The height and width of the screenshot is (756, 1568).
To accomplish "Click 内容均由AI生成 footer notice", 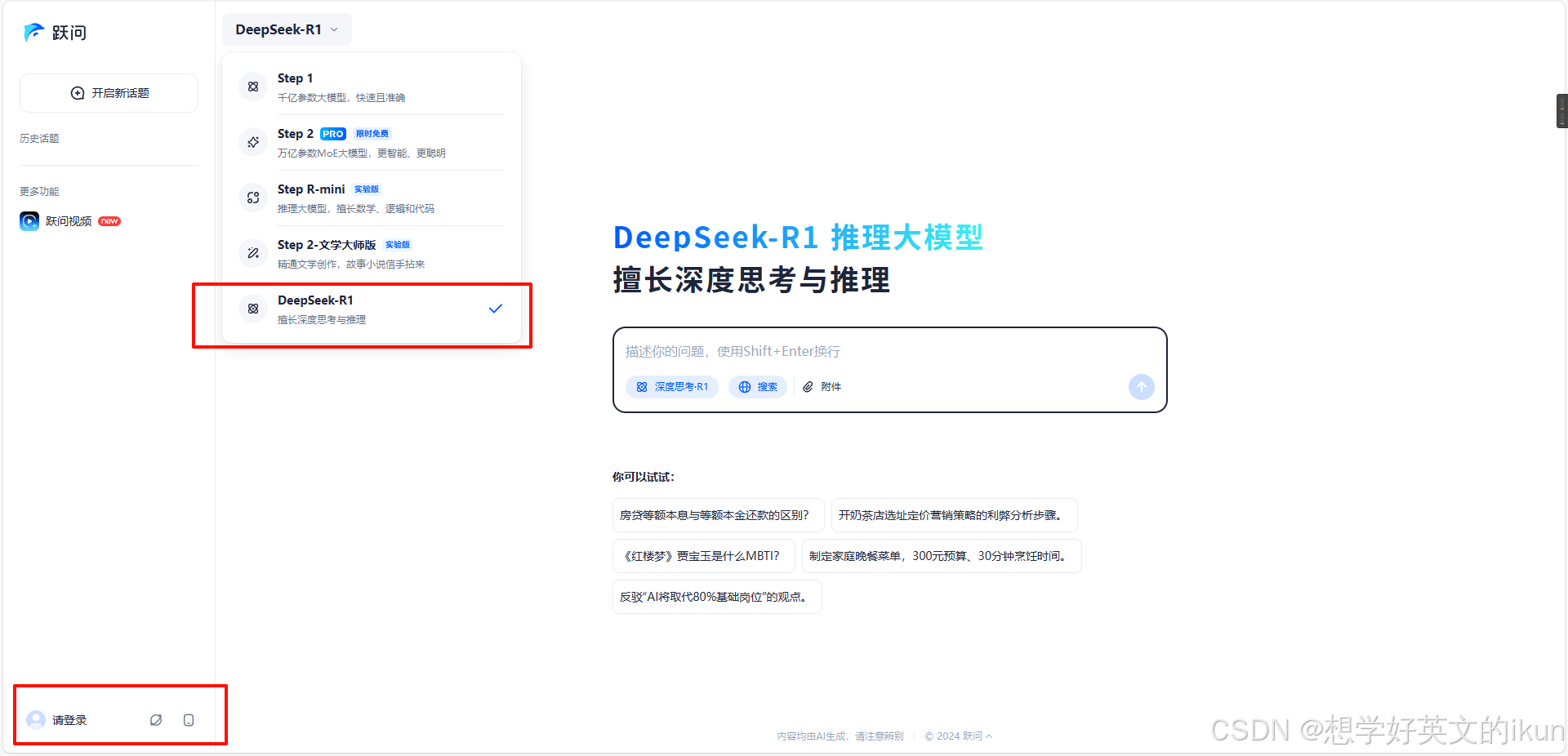I will [x=840, y=736].
